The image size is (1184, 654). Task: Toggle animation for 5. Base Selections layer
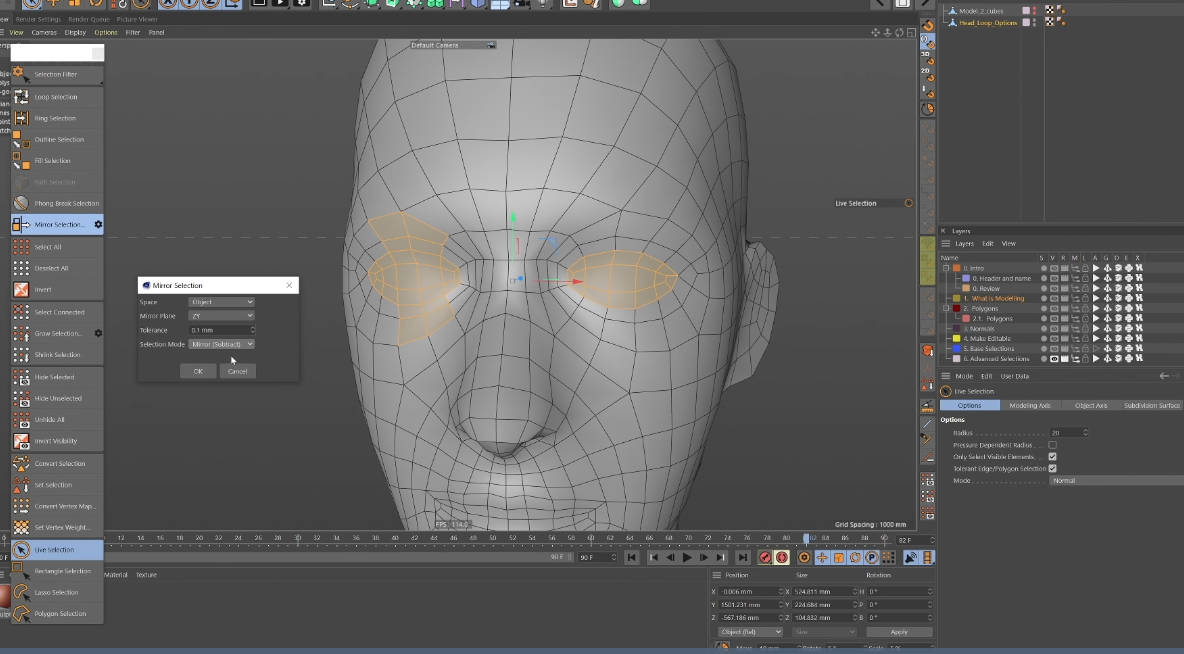1096,349
